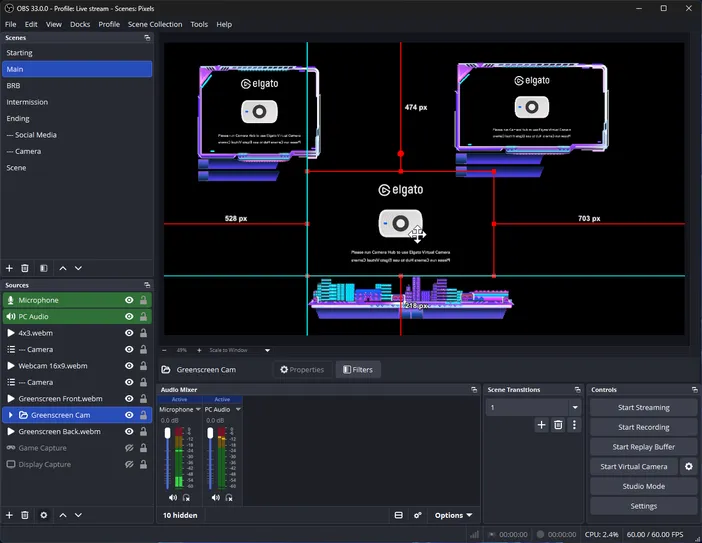The width and height of the screenshot is (702, 543).
Task: Switch audio mixer layout icon
Action: [398, 515]
